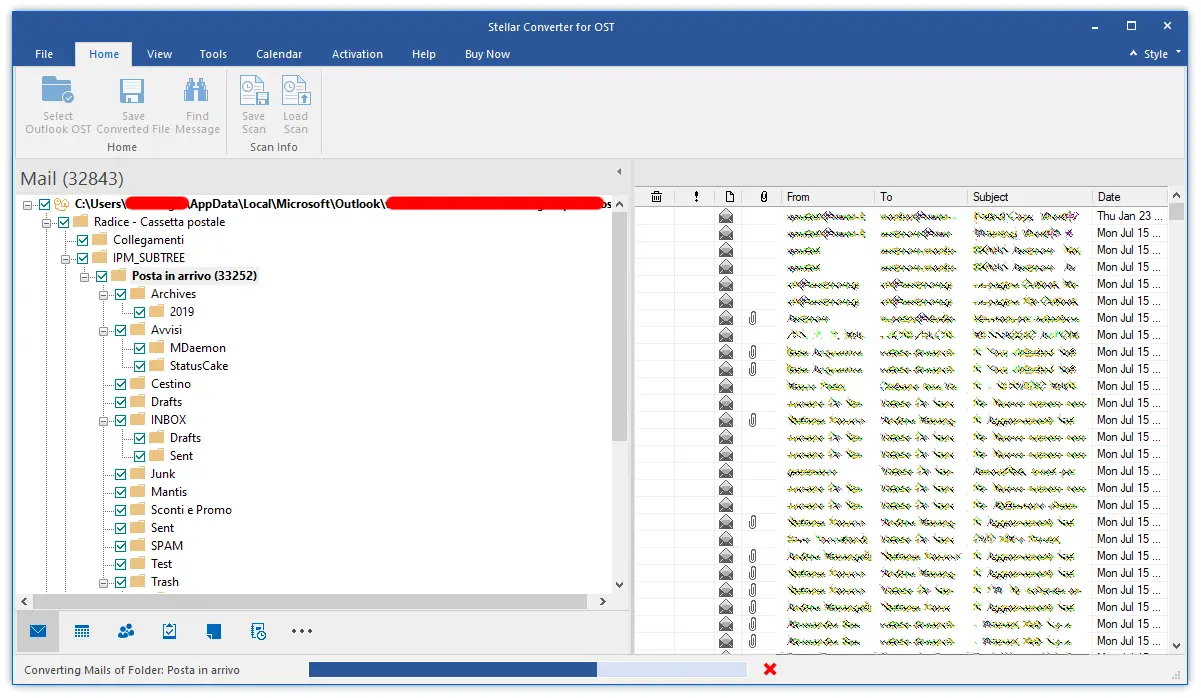Uncheck the Collegamenti folder checkbox

coord(82,240)
